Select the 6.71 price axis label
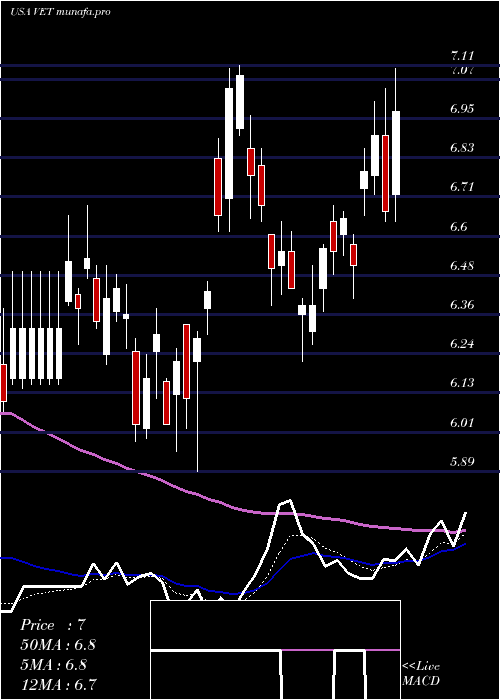 pyautogui.click(x=462, y=187)
